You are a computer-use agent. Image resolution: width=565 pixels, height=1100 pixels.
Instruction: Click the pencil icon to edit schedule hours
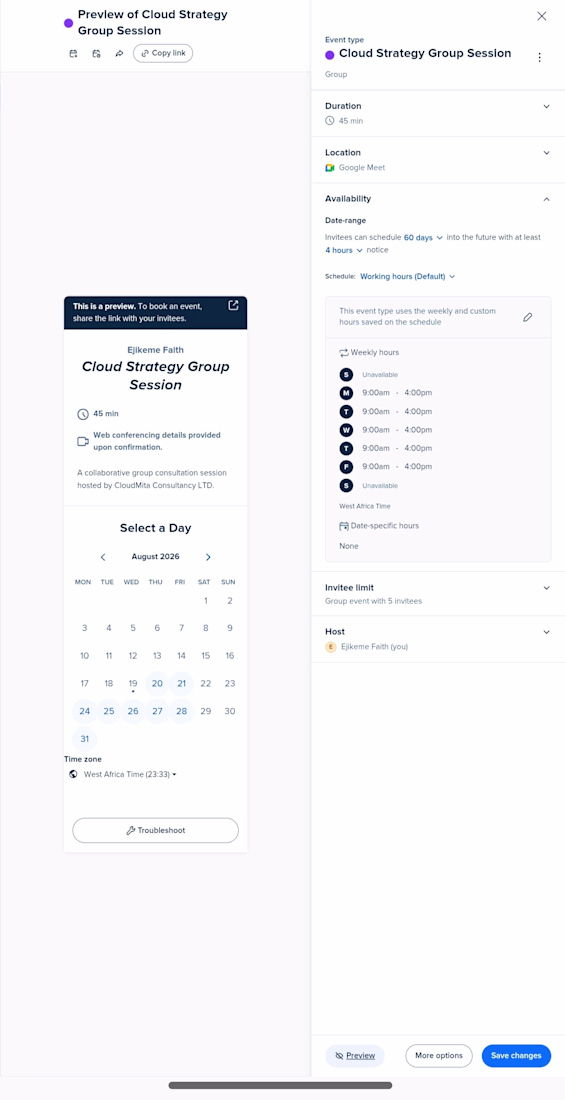528,317
